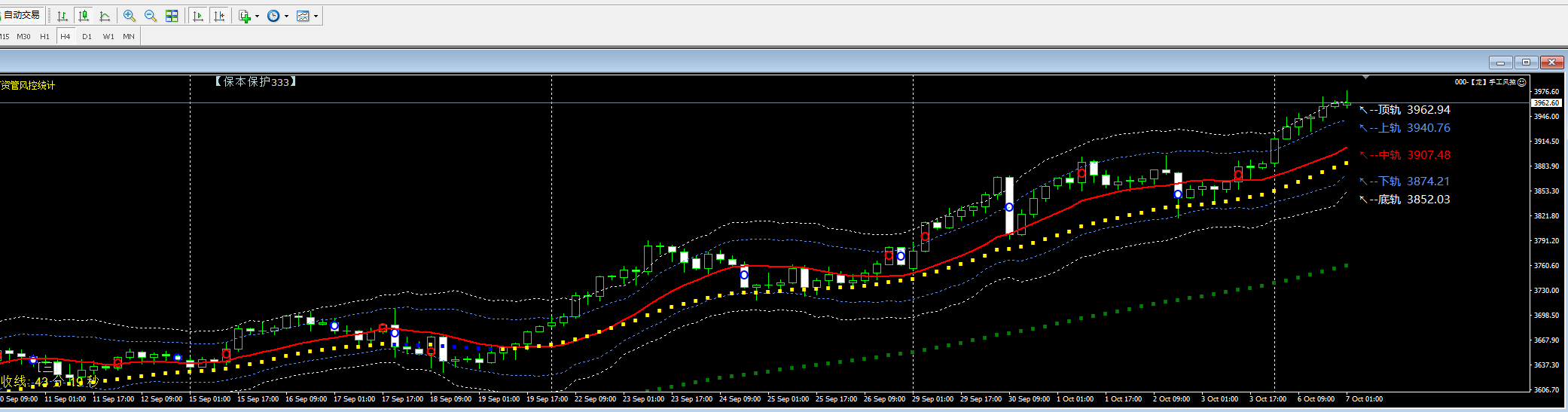The height and width of the screenshot is (412, 1568).
Task: Select the D1 timeframe
Action: coord(87,36)
